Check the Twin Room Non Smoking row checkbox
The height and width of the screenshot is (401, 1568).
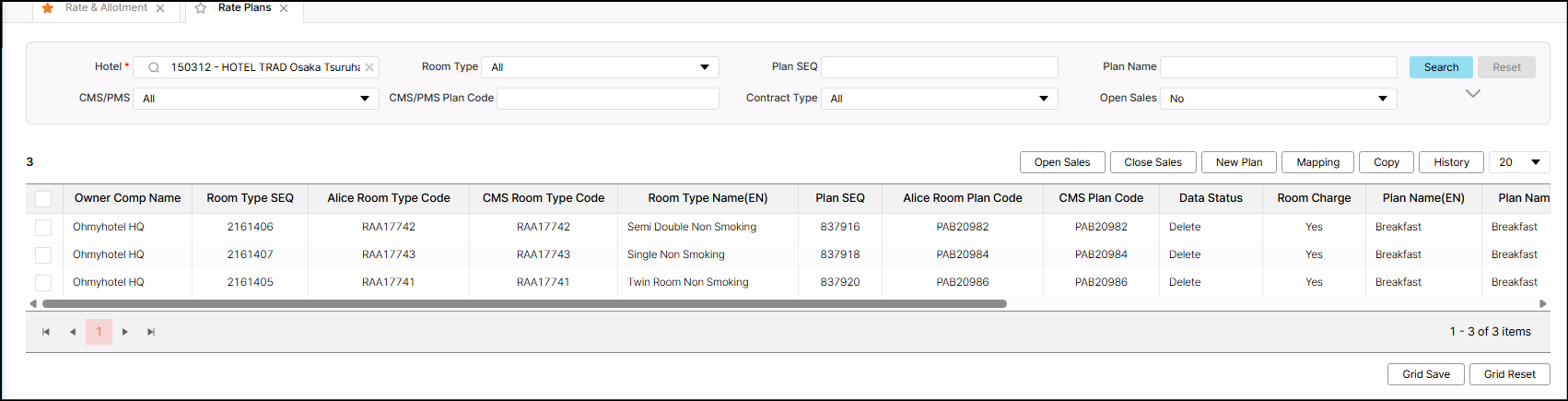click(43, 282)
